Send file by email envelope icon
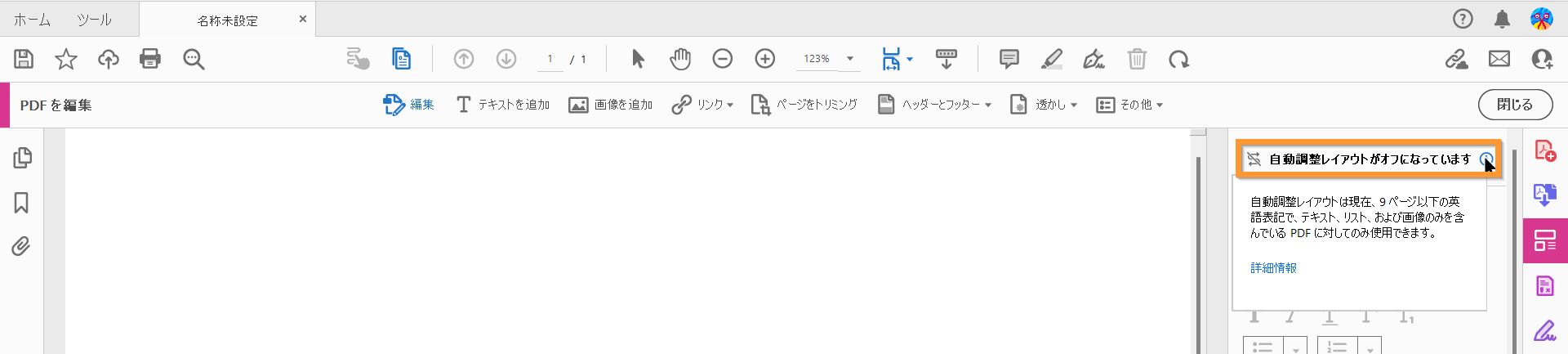This screenshot has width=1568, height=354. click(1499, 59)
